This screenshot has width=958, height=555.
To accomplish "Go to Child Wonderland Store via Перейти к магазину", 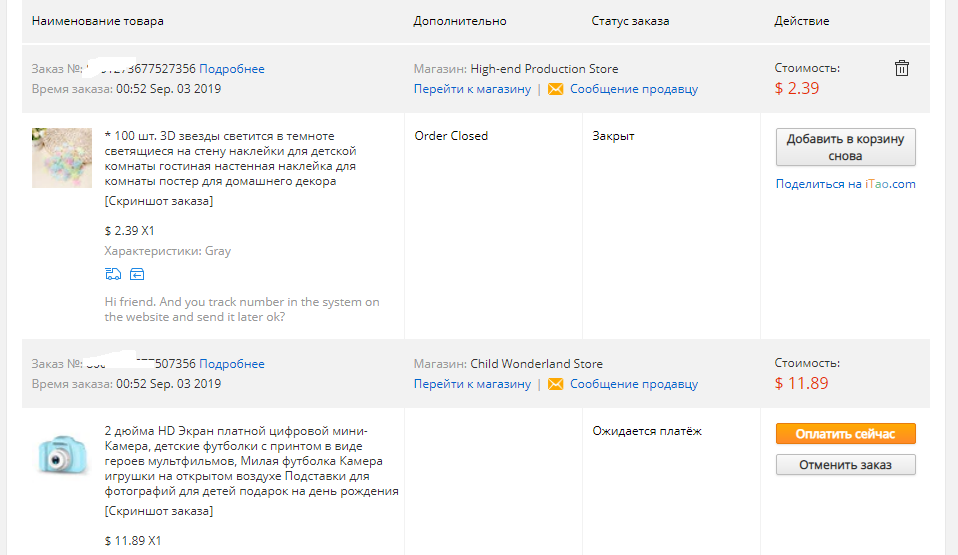I will pyautogui.click(x=472, y=384).
